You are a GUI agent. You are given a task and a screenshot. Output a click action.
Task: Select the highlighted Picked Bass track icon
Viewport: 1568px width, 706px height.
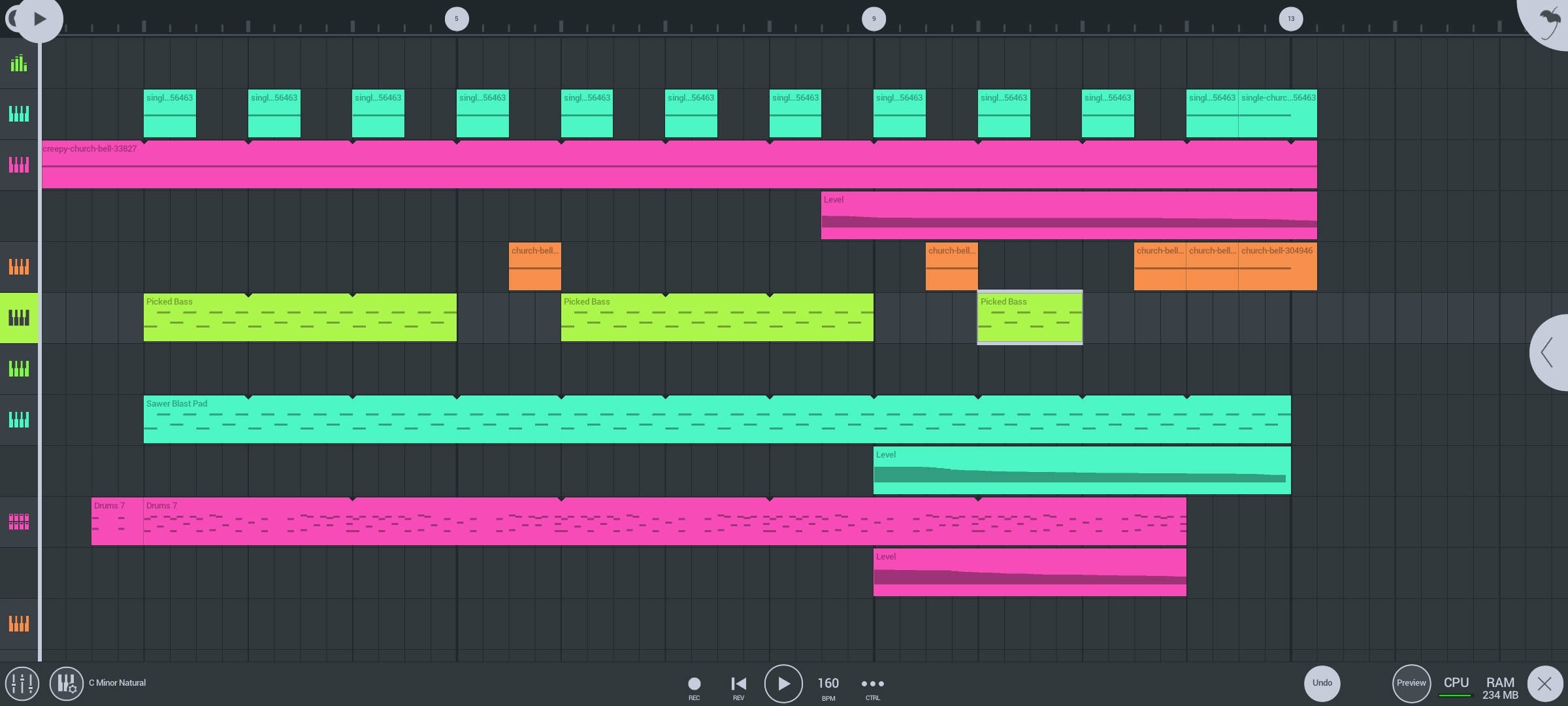pos(19,318)
